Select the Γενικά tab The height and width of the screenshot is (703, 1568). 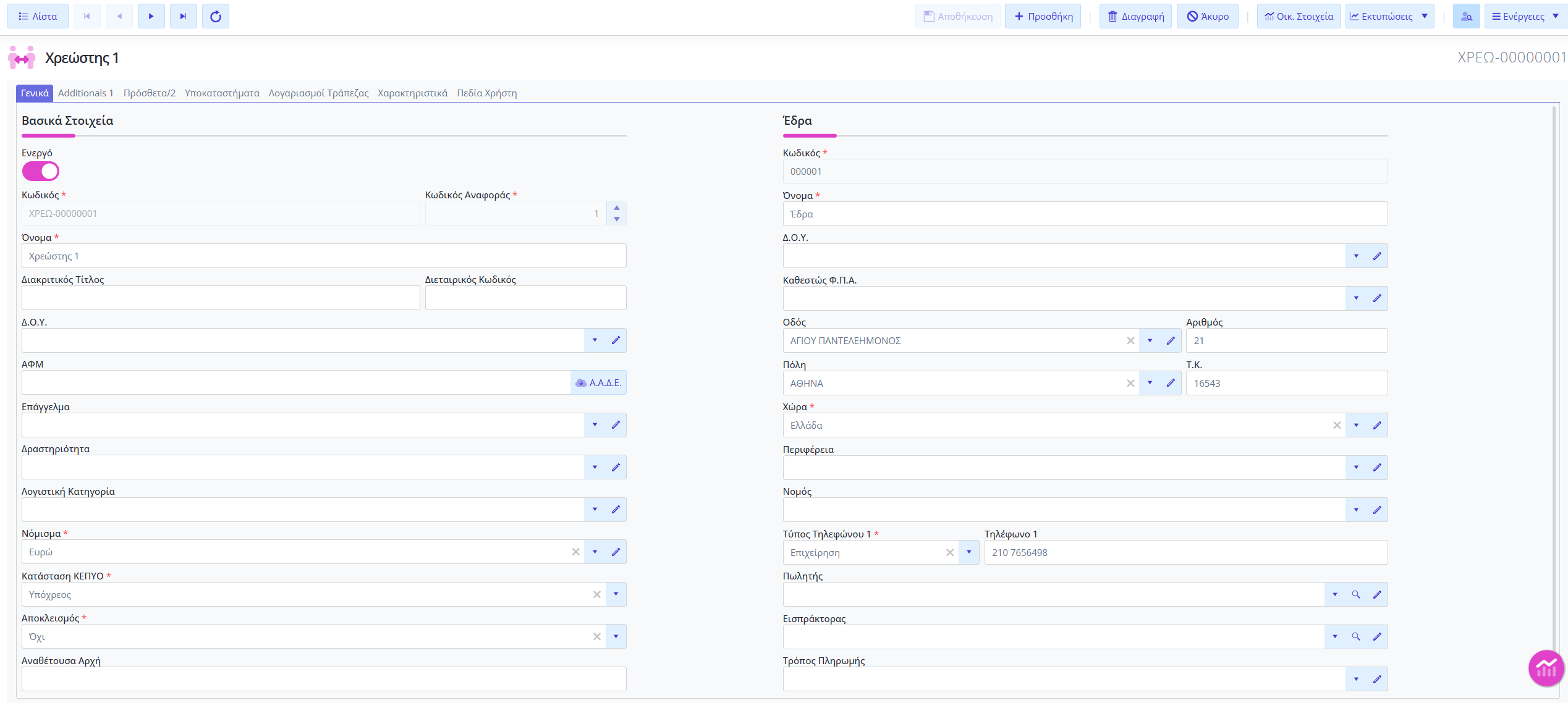[35, 93]
